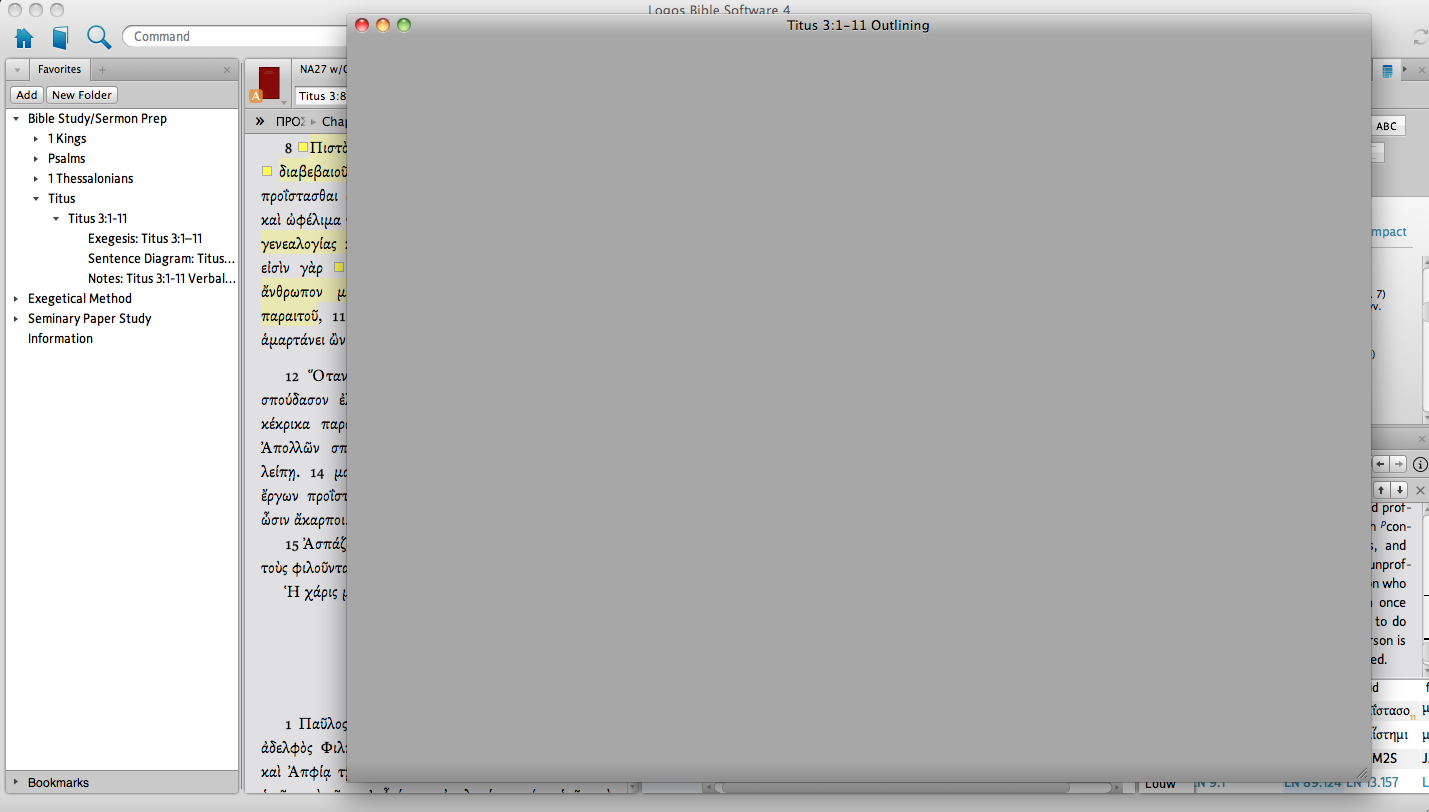This screenshot has width=1429, height=812.
Task: Click yellow highlight marker in verse 8
Action: [303, 147]
